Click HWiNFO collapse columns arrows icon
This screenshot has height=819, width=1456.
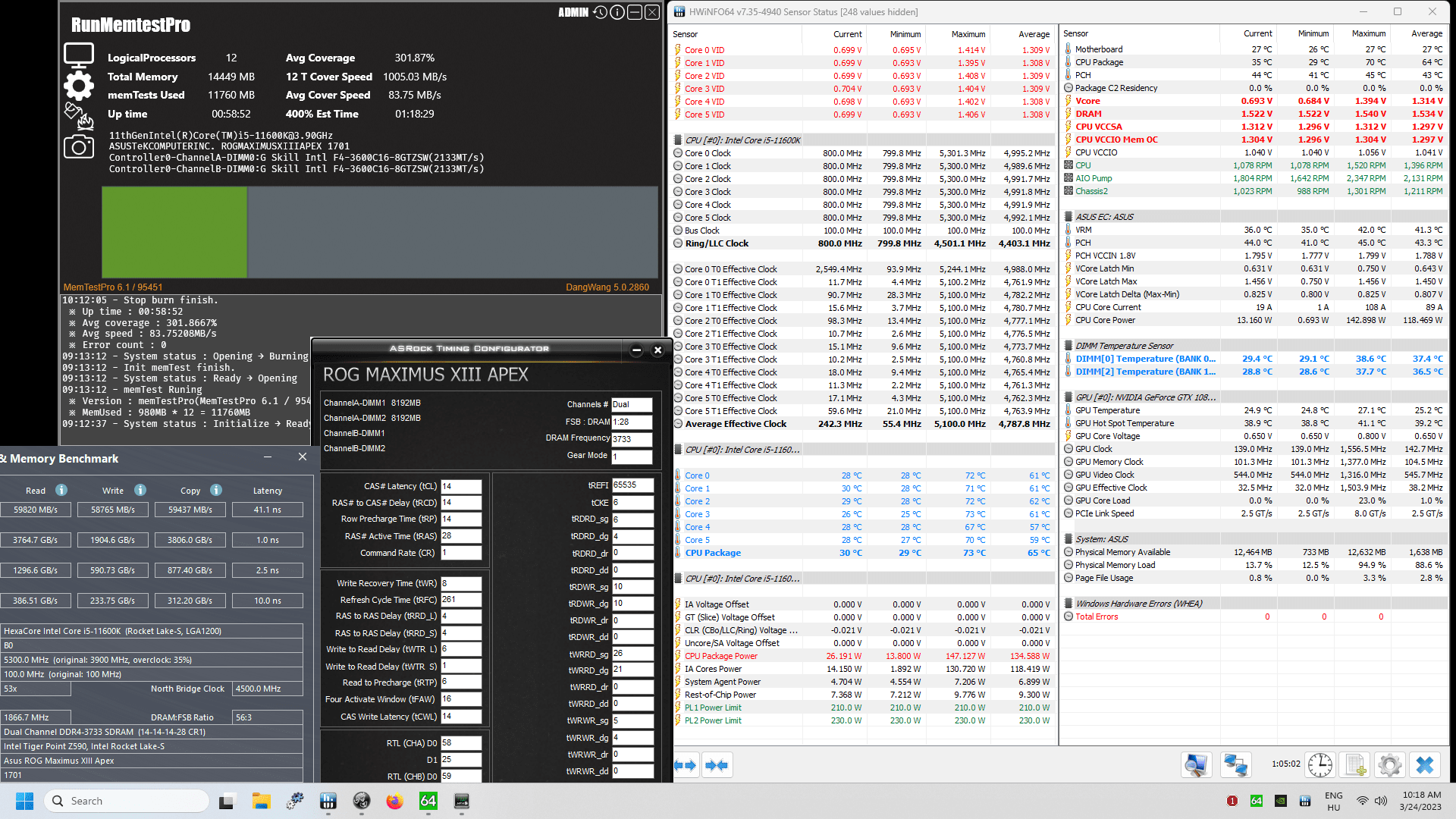click(x=717, y=765)
